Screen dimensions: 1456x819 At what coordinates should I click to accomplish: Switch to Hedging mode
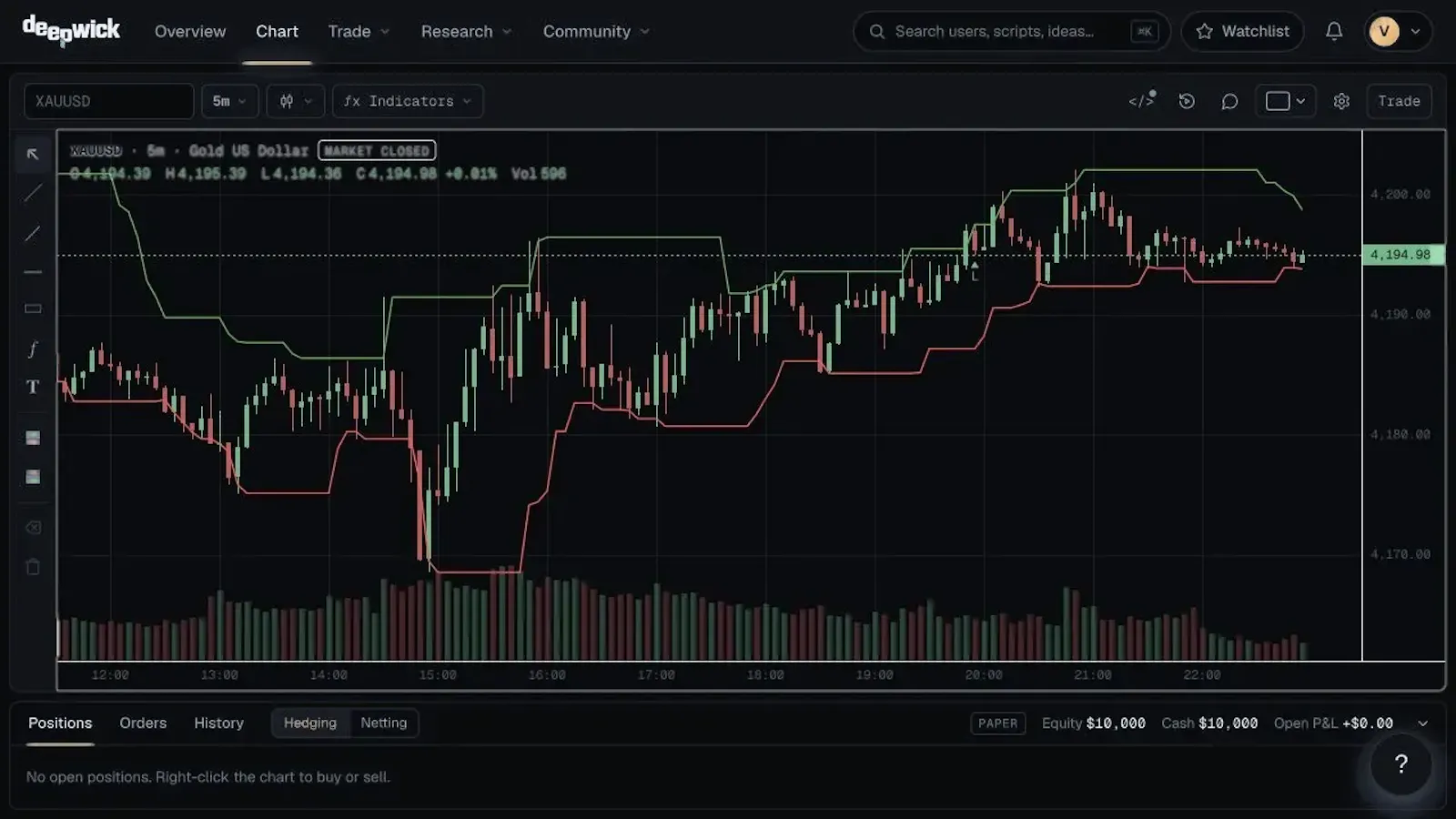[x=310, y=723]
